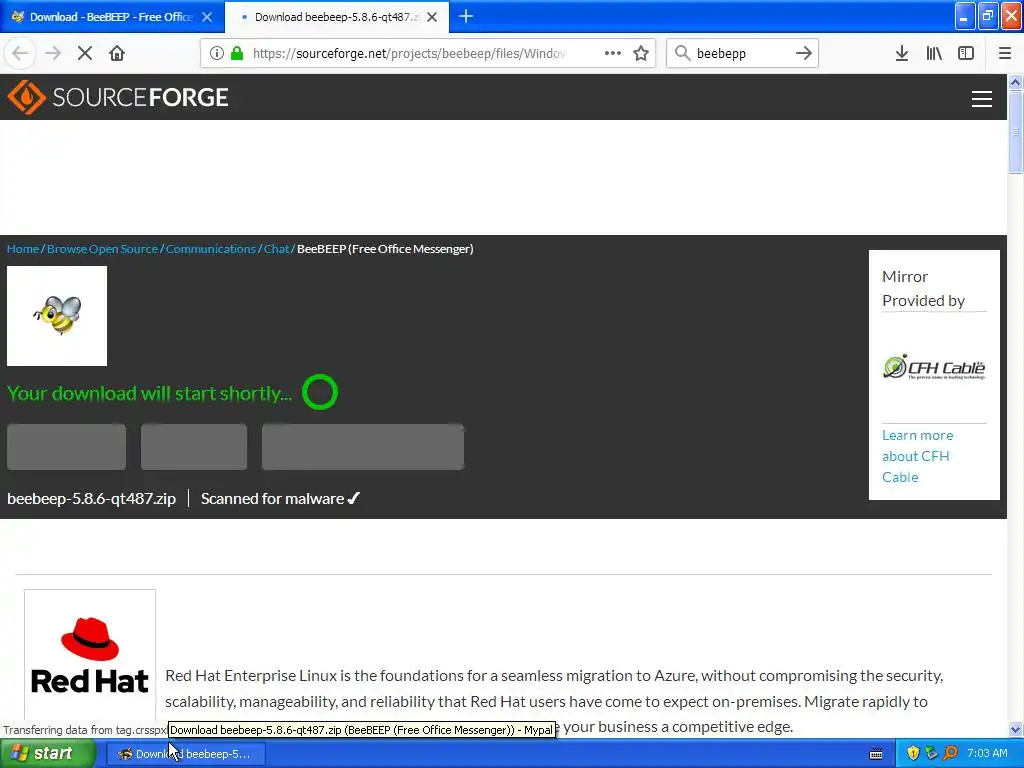Click the beebepp search box

(x=741, y=54)
